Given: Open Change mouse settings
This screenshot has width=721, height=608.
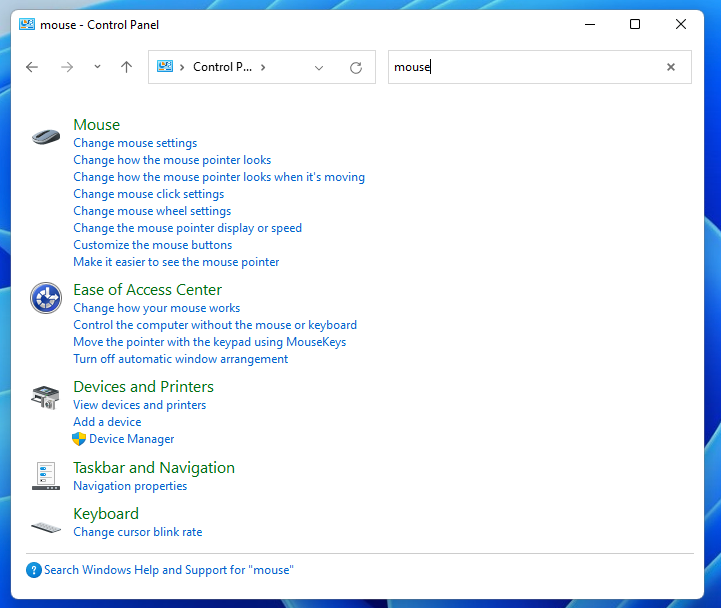Looking at the screenshot, I should coord(135,143).
